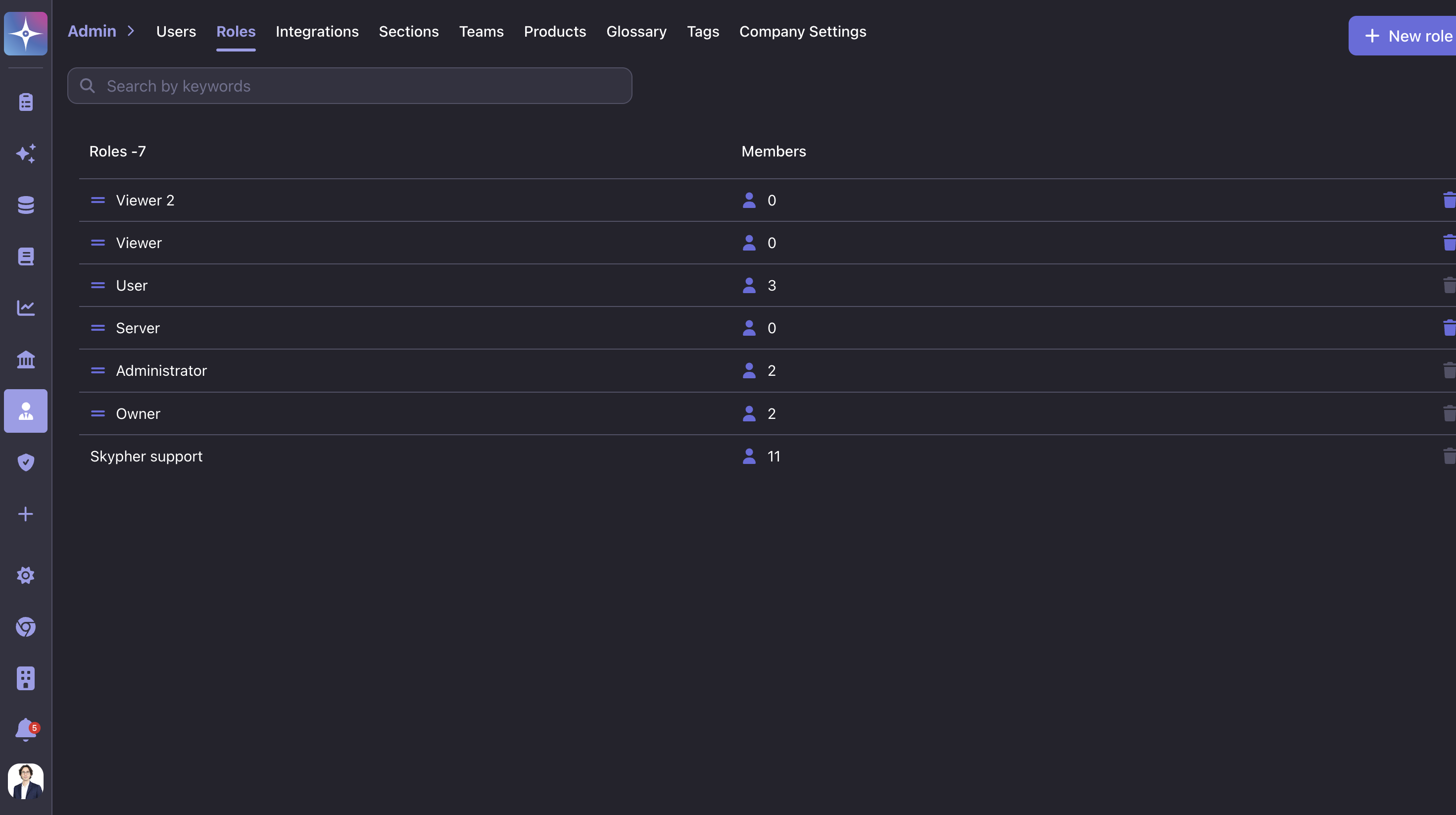Open the notifications bell icon
Screen dimensions: 1456x815
click(x=25, y=729)
